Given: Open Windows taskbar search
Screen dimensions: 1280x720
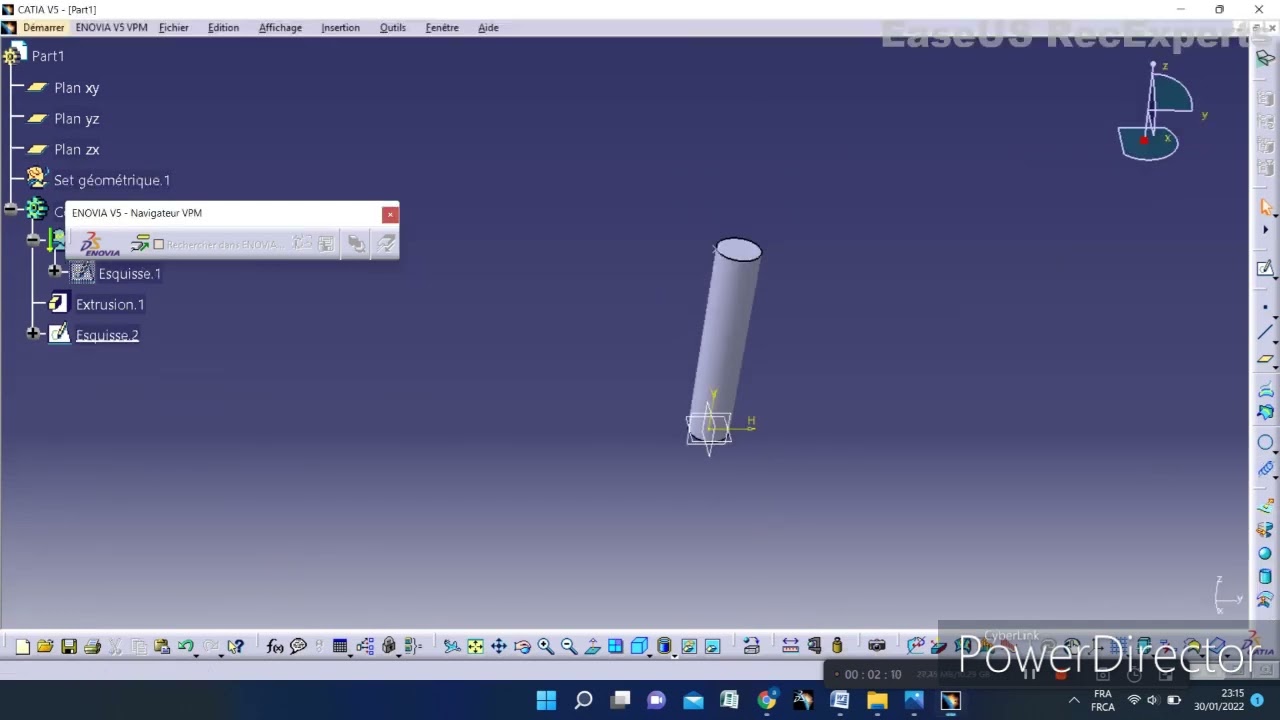Looking at the screenshot, I should click(x=583, y=701).
